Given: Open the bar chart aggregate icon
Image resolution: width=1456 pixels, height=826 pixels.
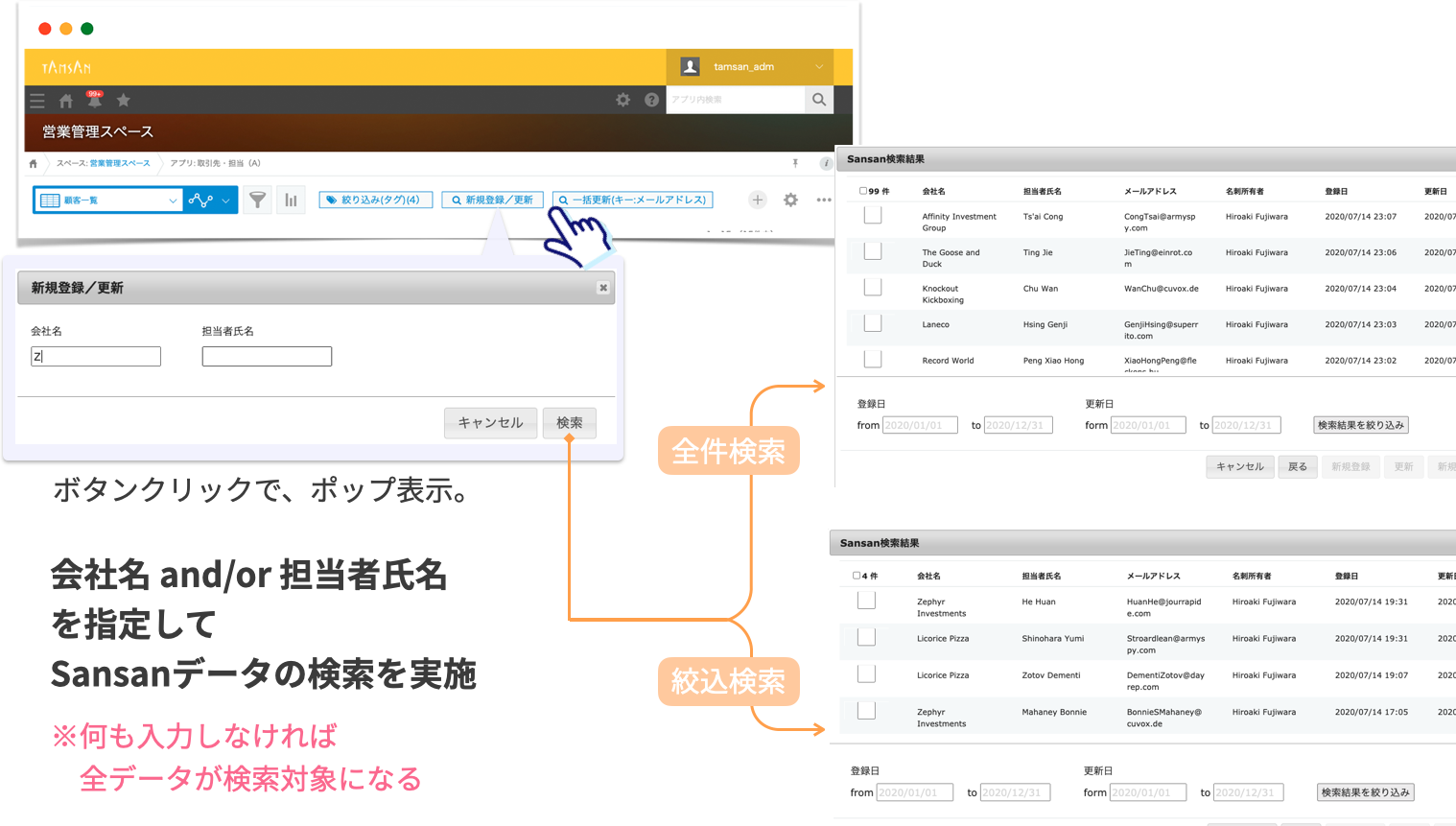Looking at the screenshot, I should click(290, 200).
